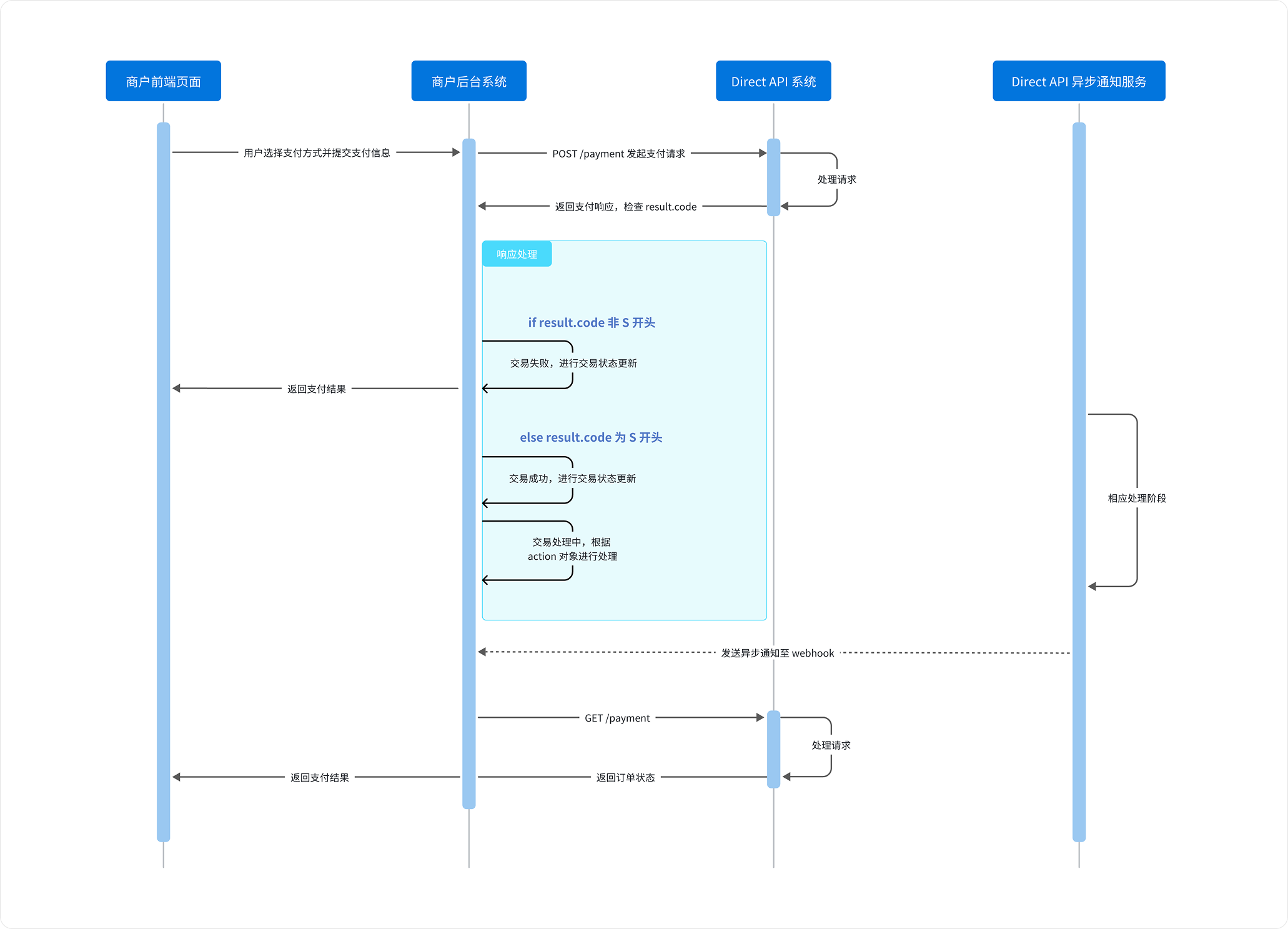Select the 'else result.code 为 S 开头' heading
Screen dimensions: 1288x929
pos(591,437)
